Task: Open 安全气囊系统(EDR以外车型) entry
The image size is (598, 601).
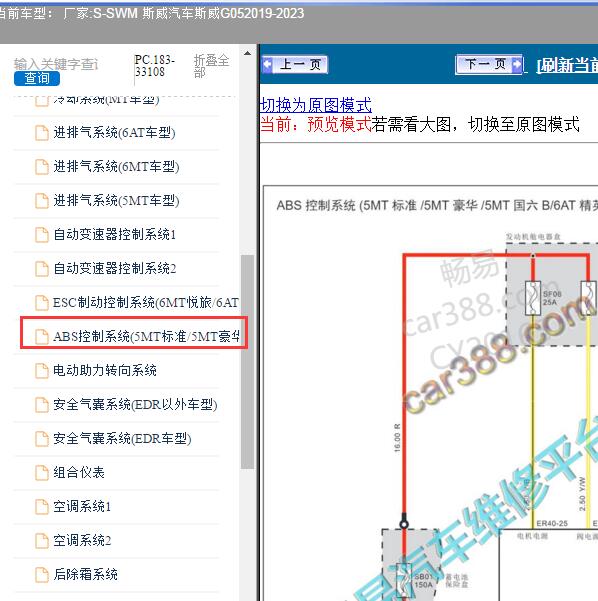Action: tap(135, 404)
